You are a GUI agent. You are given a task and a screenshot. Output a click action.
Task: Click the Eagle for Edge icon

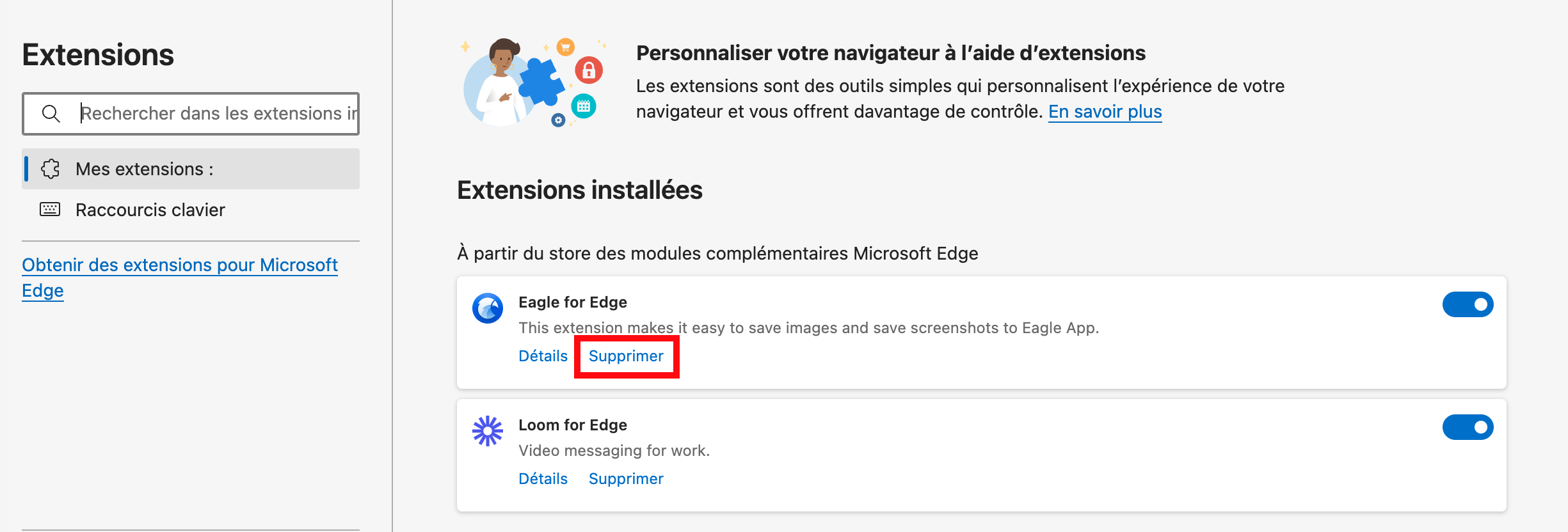[x=488, y=308]
